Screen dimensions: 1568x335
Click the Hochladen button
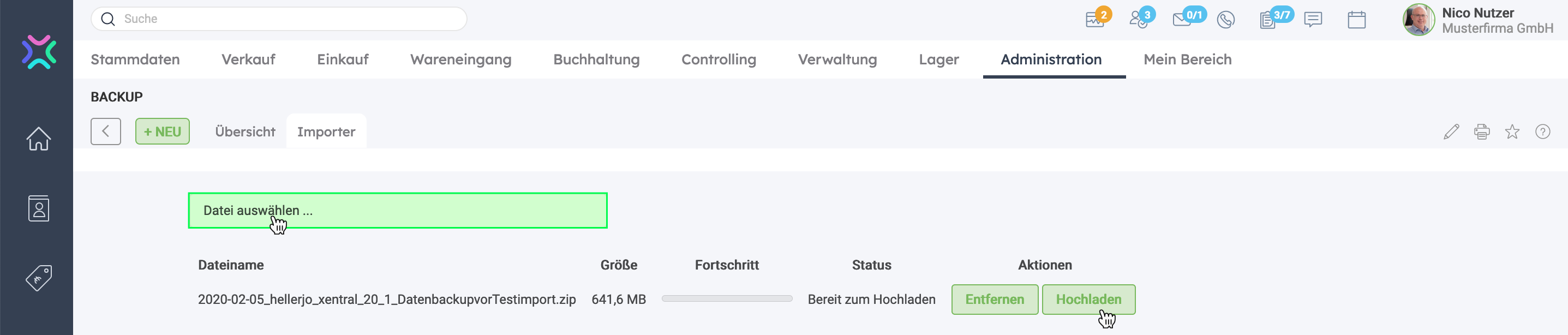1088,299
